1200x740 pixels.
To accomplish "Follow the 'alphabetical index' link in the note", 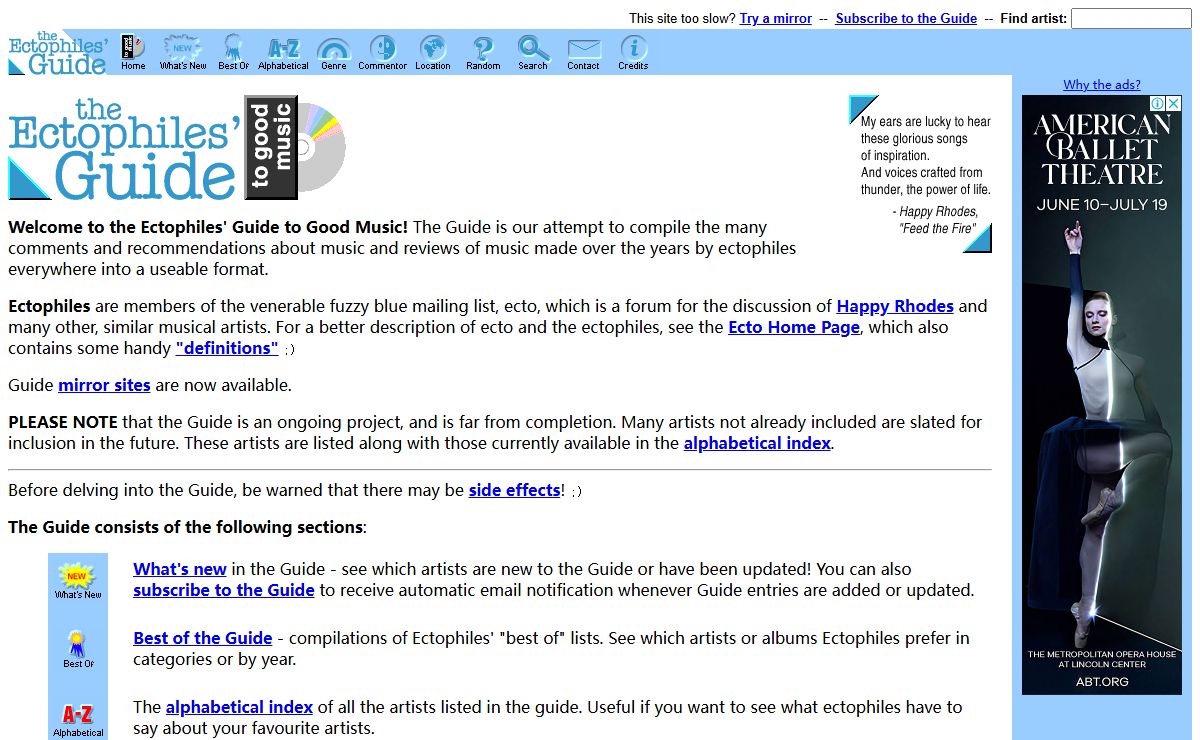I will click(x=757, y=443).
